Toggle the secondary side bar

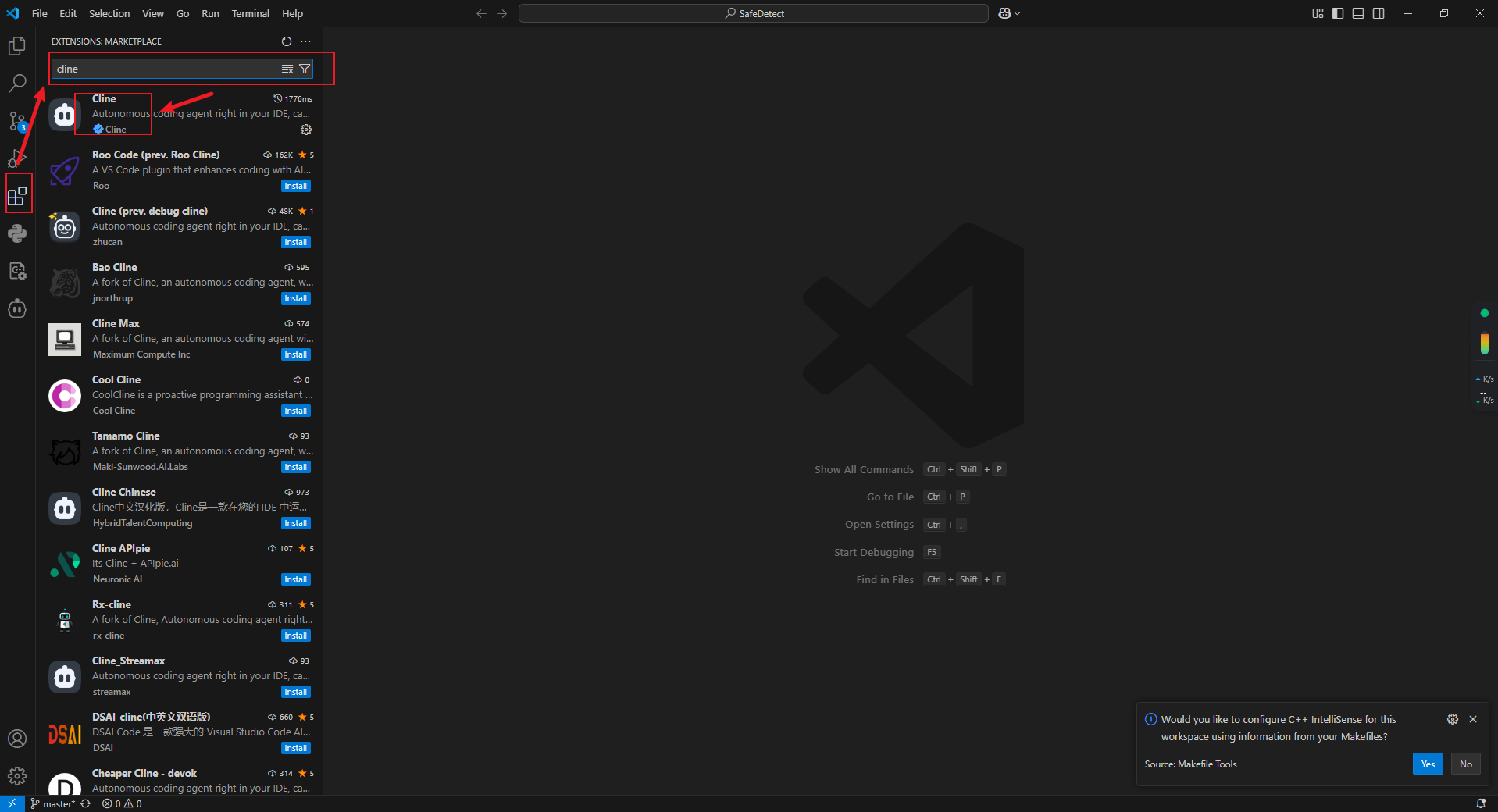1379,13
